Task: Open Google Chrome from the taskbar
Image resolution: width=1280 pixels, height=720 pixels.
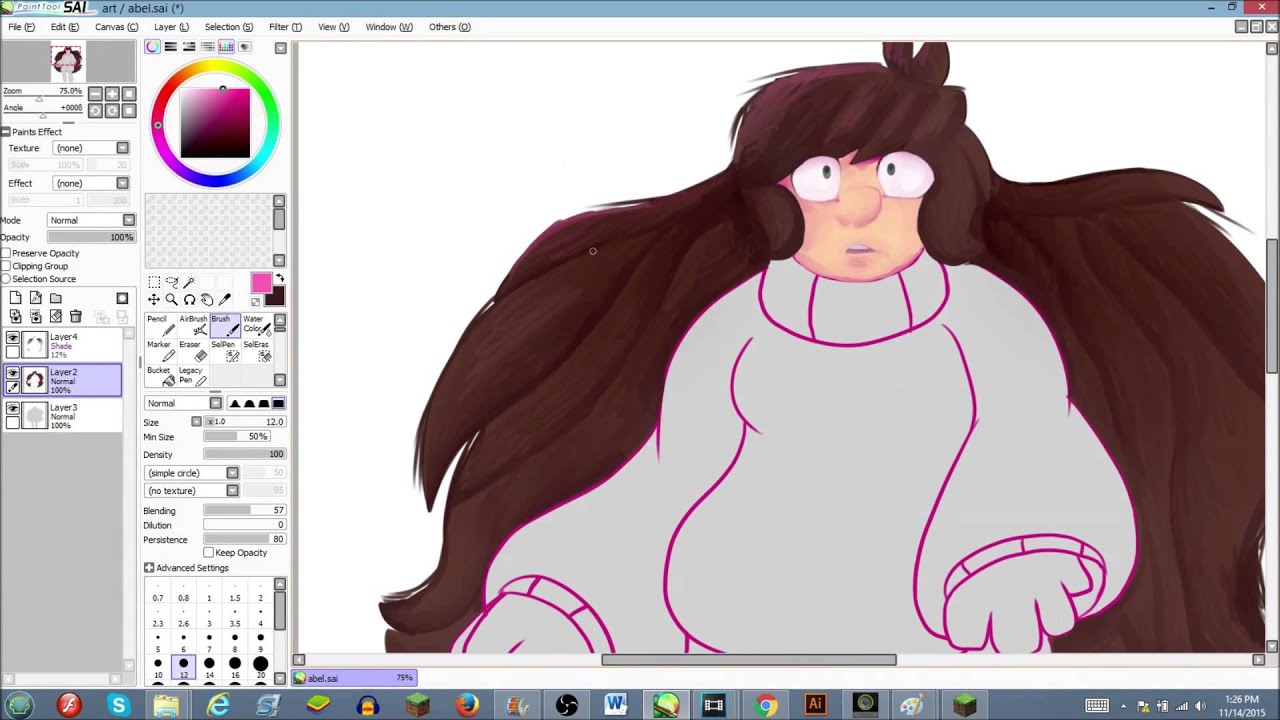Action: 765,706
